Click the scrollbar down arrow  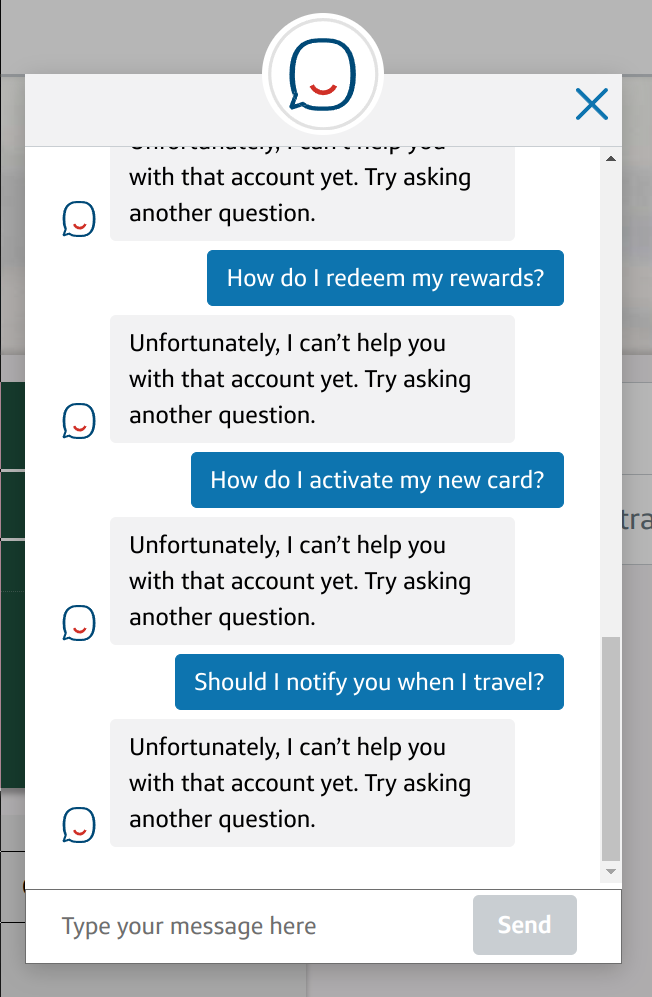coord(611,872)
